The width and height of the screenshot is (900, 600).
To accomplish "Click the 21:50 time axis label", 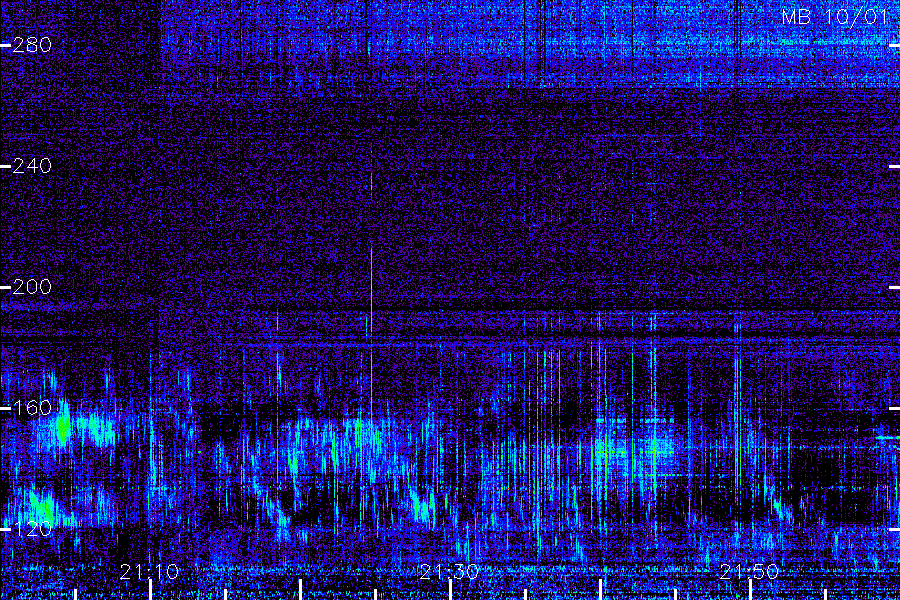I will tap(749, 572).
